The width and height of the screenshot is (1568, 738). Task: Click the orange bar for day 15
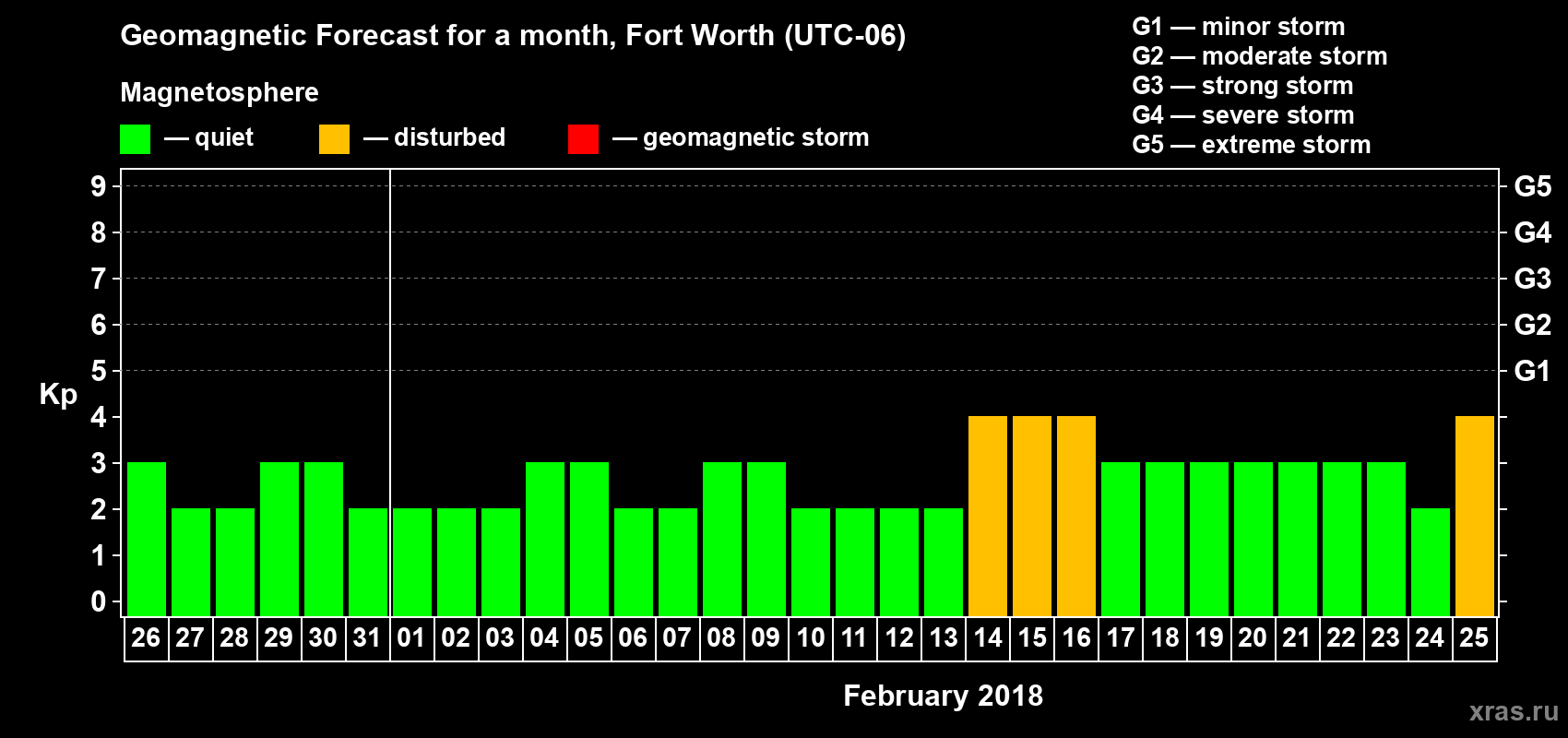click(x=1032, y=516)
